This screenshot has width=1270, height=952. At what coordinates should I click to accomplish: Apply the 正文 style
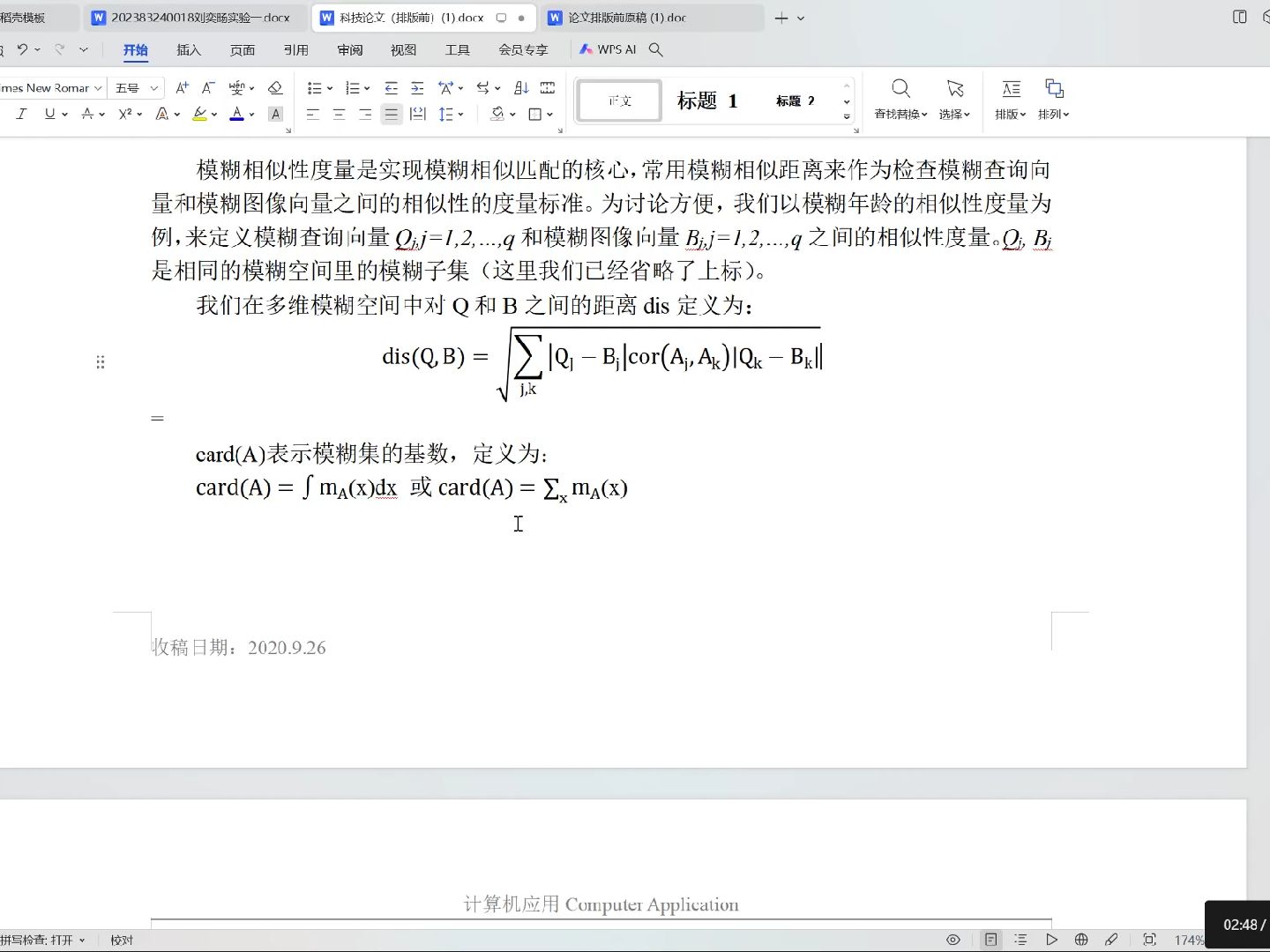click(x=619, y=100)
